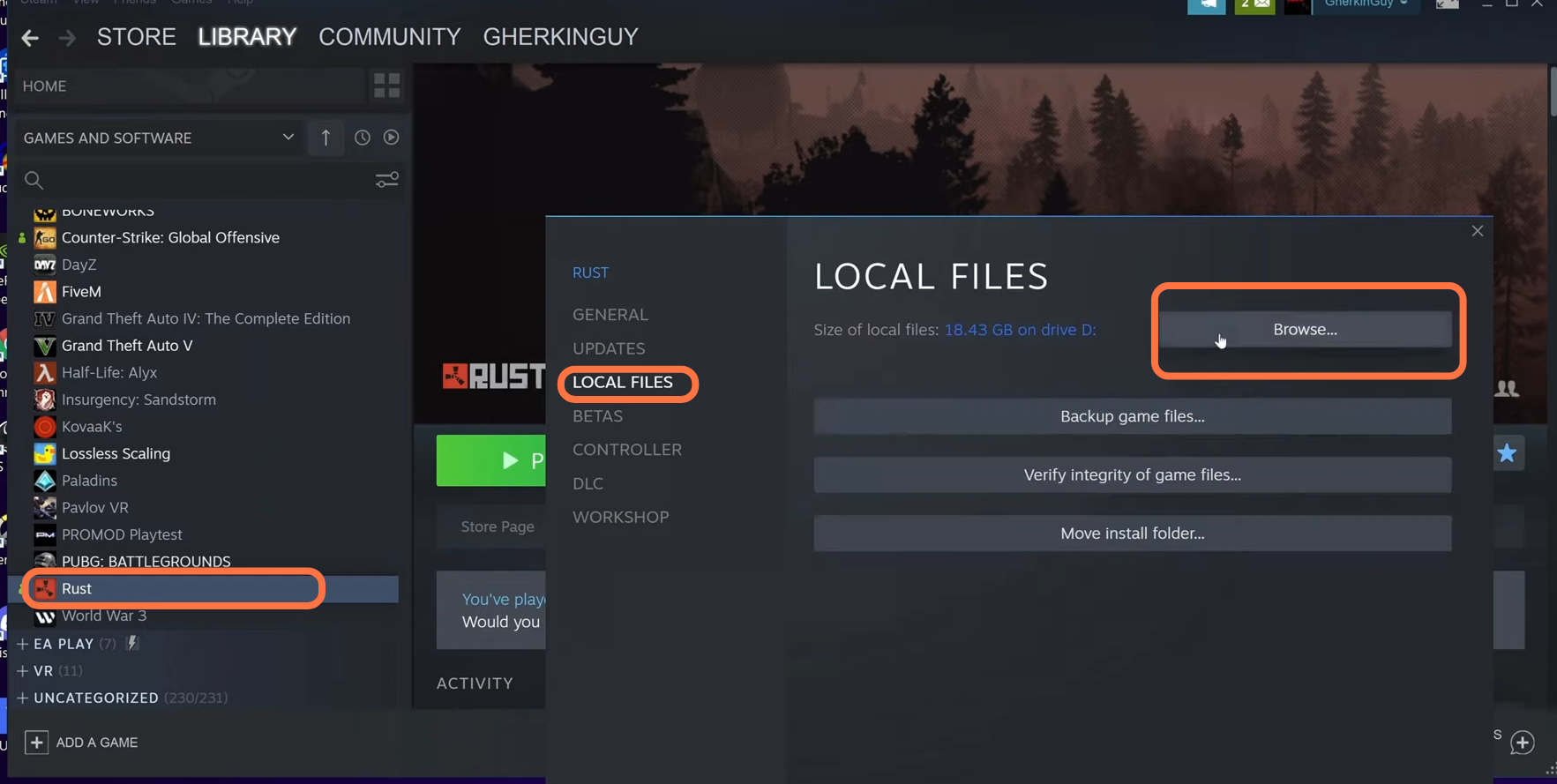Click the green Play button

click(490, 460)
